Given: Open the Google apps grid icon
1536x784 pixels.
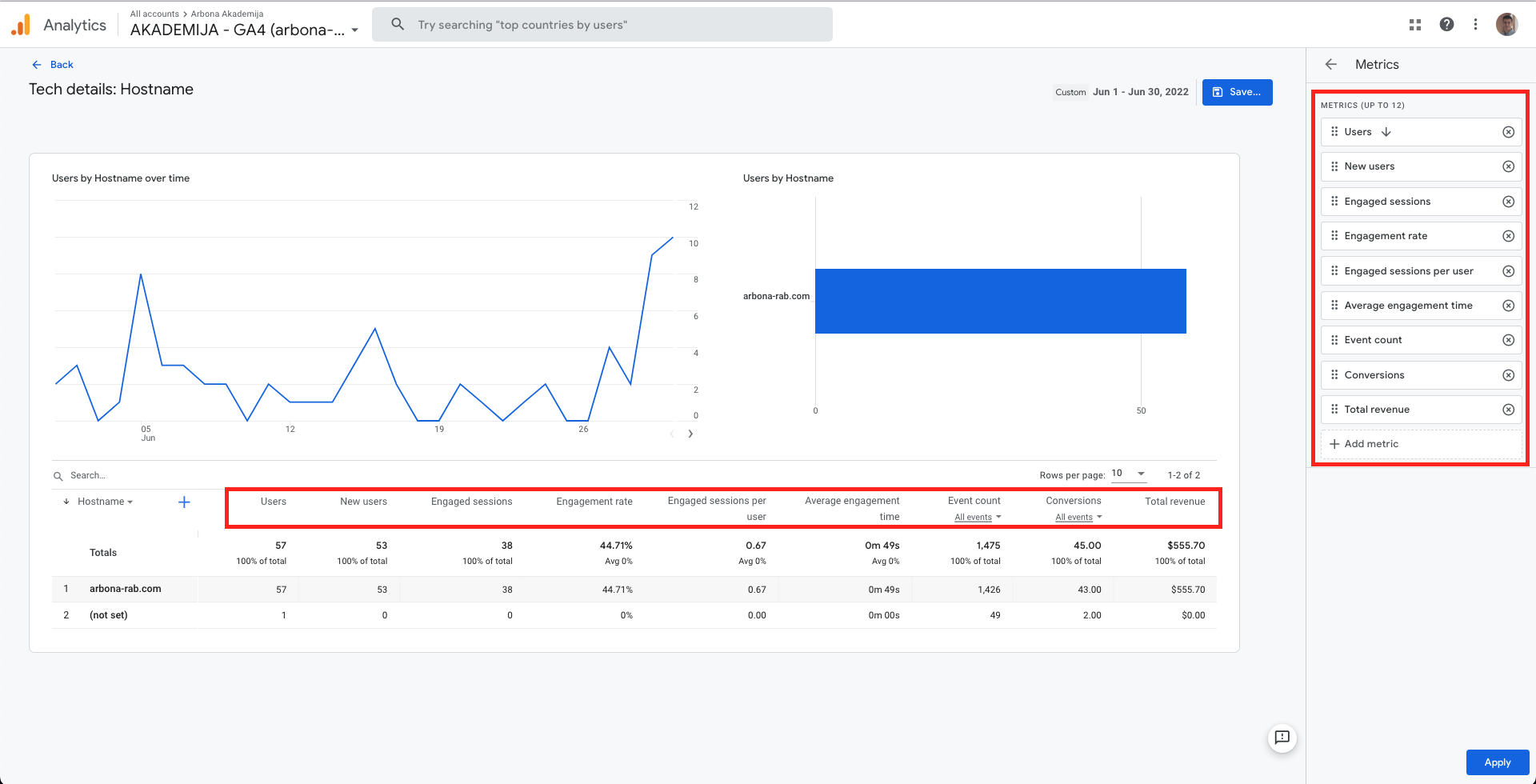Looking at the screenshot, I should (x=1415, y=25).
